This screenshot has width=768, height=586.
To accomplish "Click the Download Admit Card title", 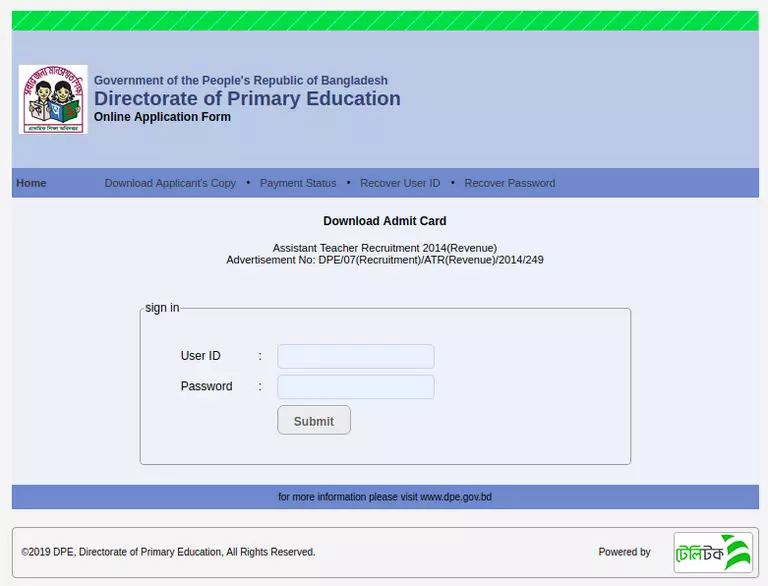I will (x=384, y=221).
